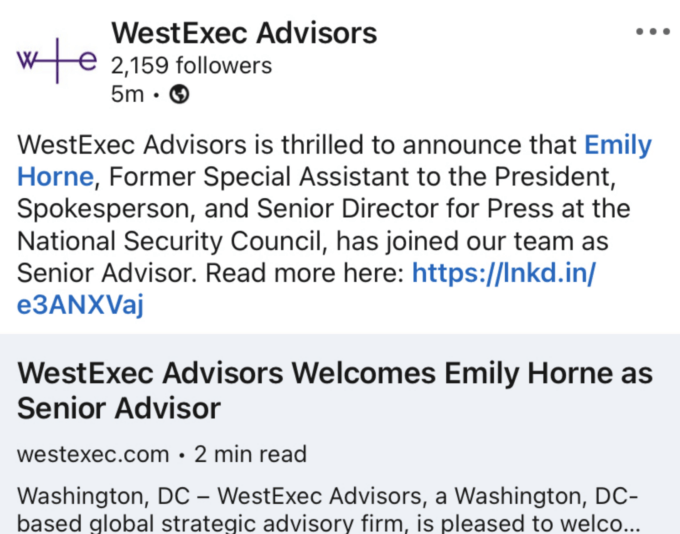Open article titled WestExec Advisors Welcomes Emily Horne
680x534 pixels.
[335, 373]
